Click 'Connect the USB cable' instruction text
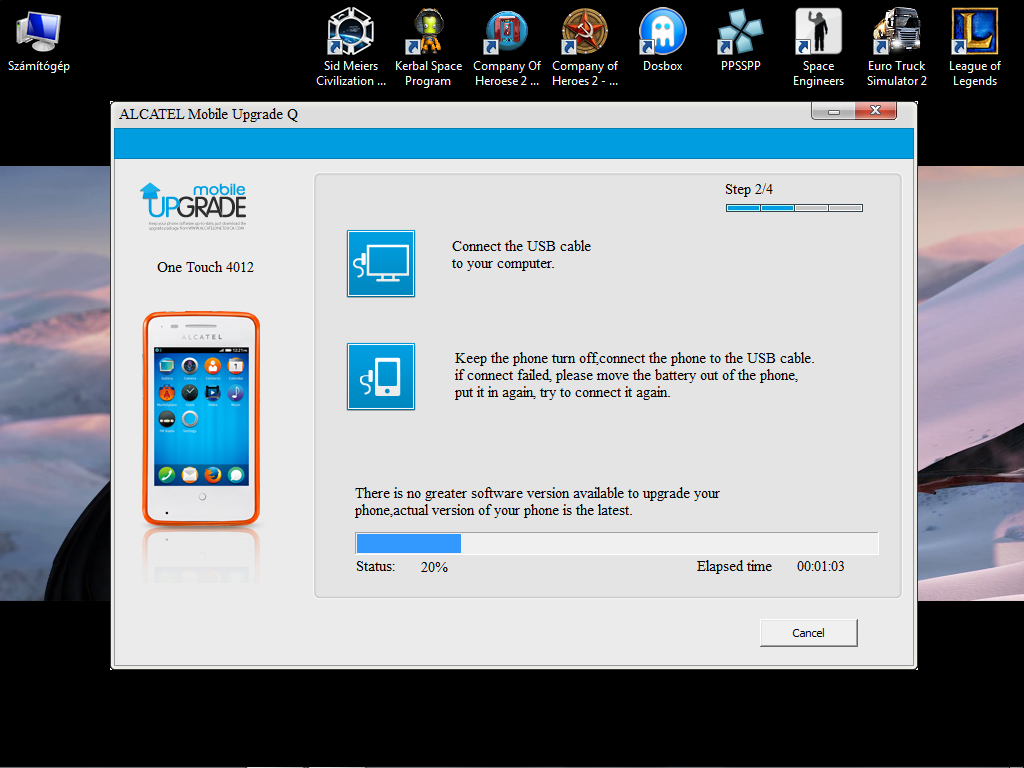 coord(521,255)
